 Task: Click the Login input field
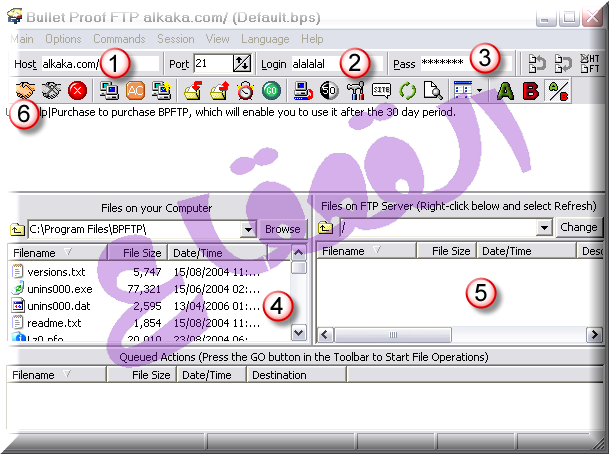(337, 64)
